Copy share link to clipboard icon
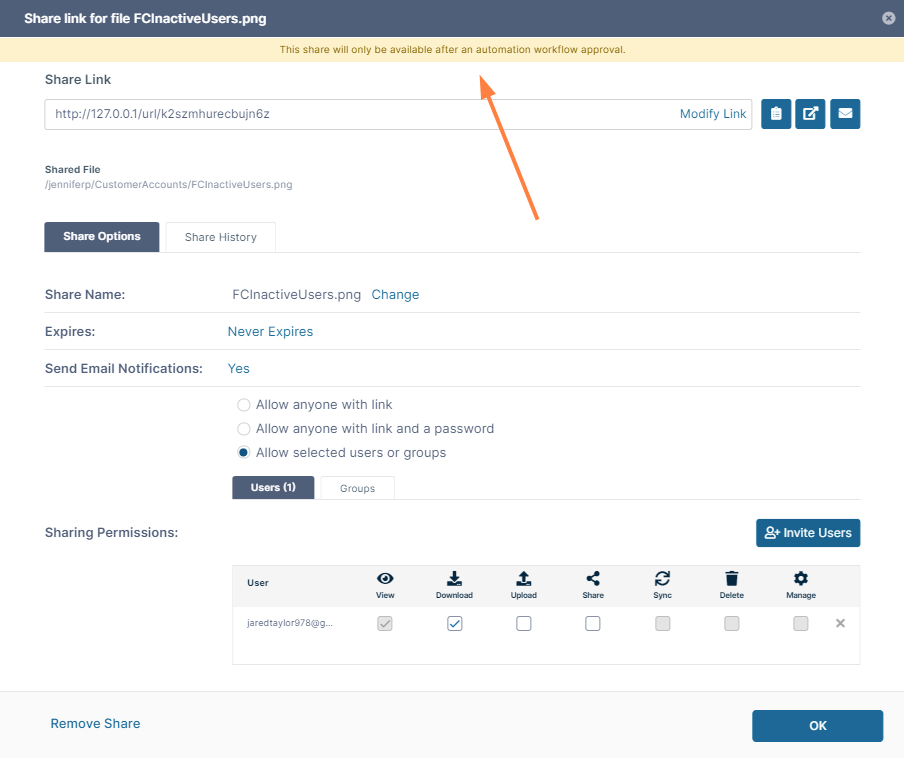The width and height of the screenshot is (904, 758). tap(776, 114)
